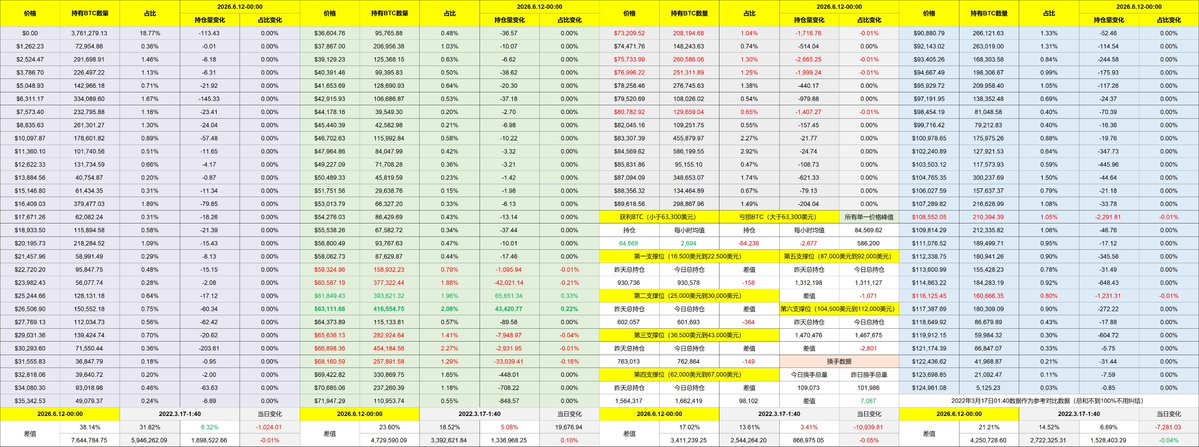Select red price cell $73,209.52
The width and height of the screenshot is (1199, 447).
pos(629,33)
